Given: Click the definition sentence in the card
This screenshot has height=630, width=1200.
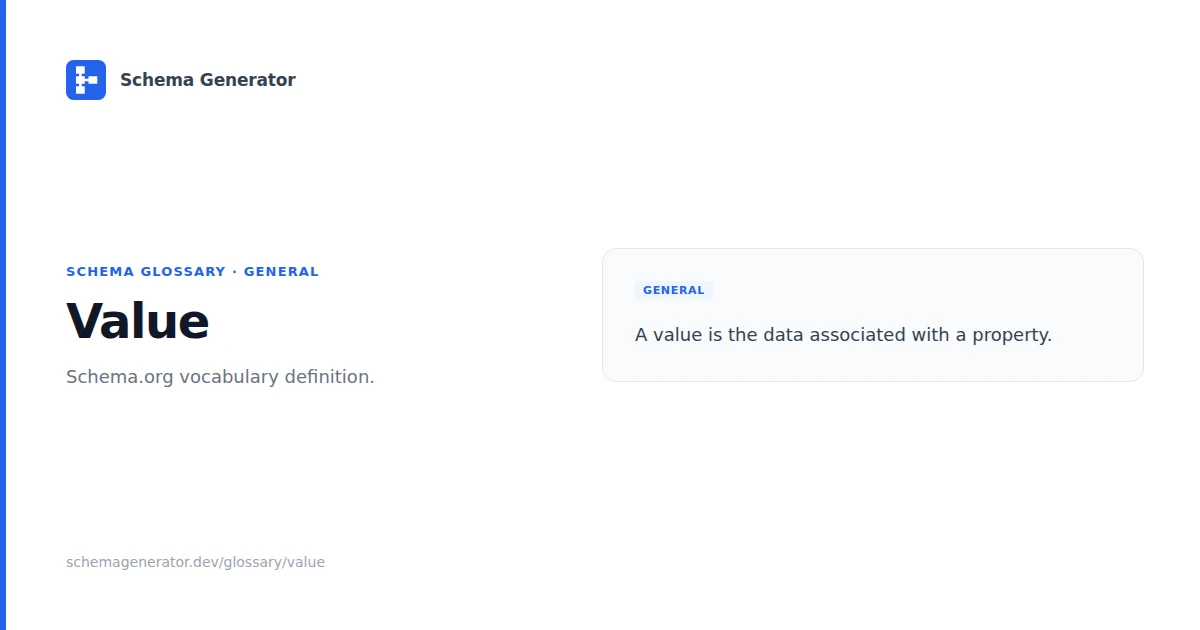Looking at the screenshot, I should tap(843, 335).
